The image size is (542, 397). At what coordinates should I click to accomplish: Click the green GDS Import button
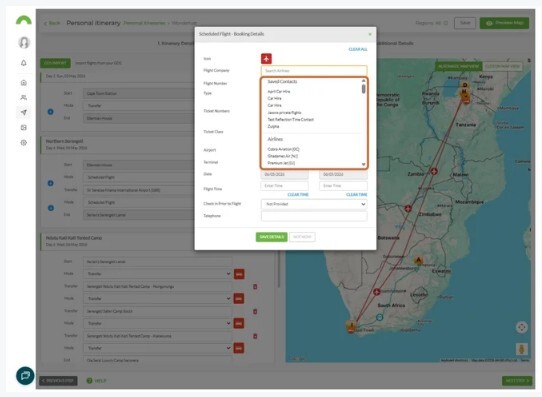tap(55, 63)
